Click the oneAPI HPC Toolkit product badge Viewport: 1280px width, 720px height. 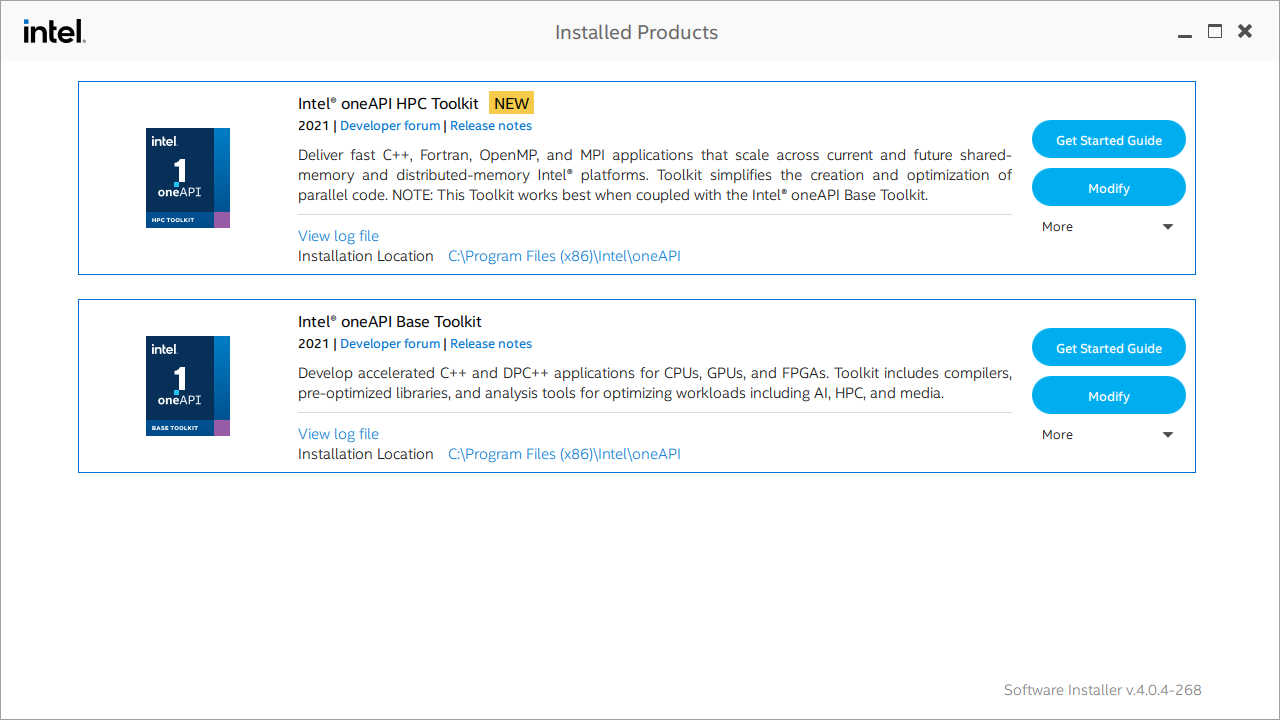tap(187, 177)
